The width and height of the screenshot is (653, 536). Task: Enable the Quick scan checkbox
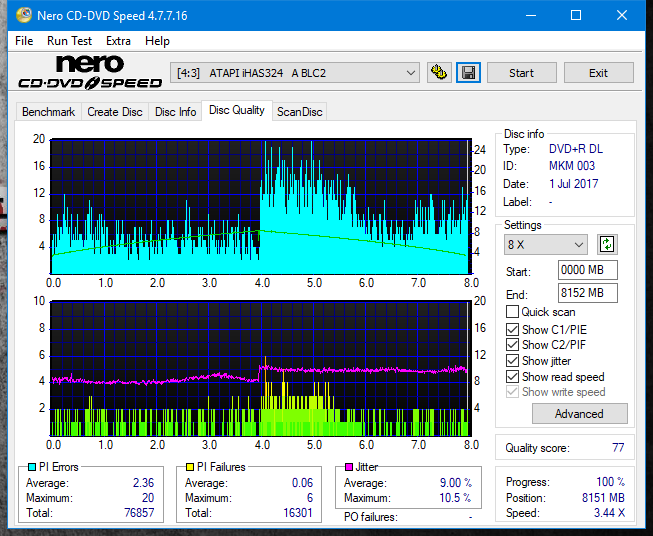512,312
